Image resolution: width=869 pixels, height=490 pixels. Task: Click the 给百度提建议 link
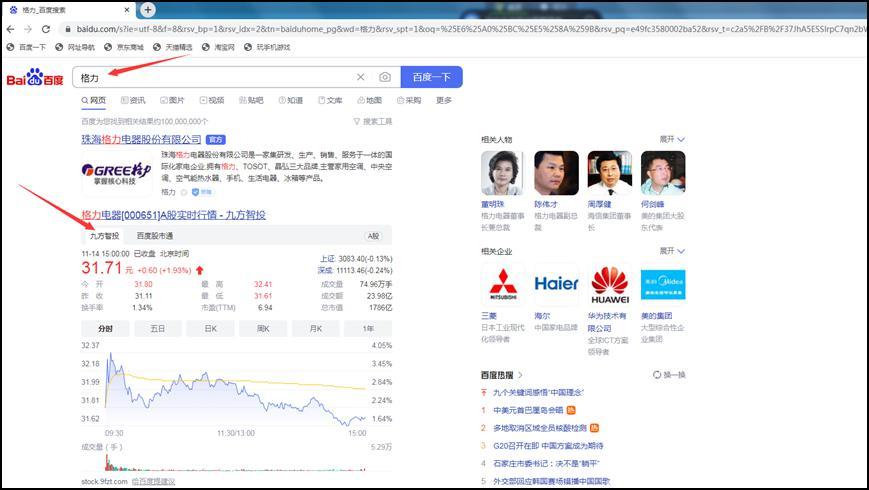(x=153, y=481)
